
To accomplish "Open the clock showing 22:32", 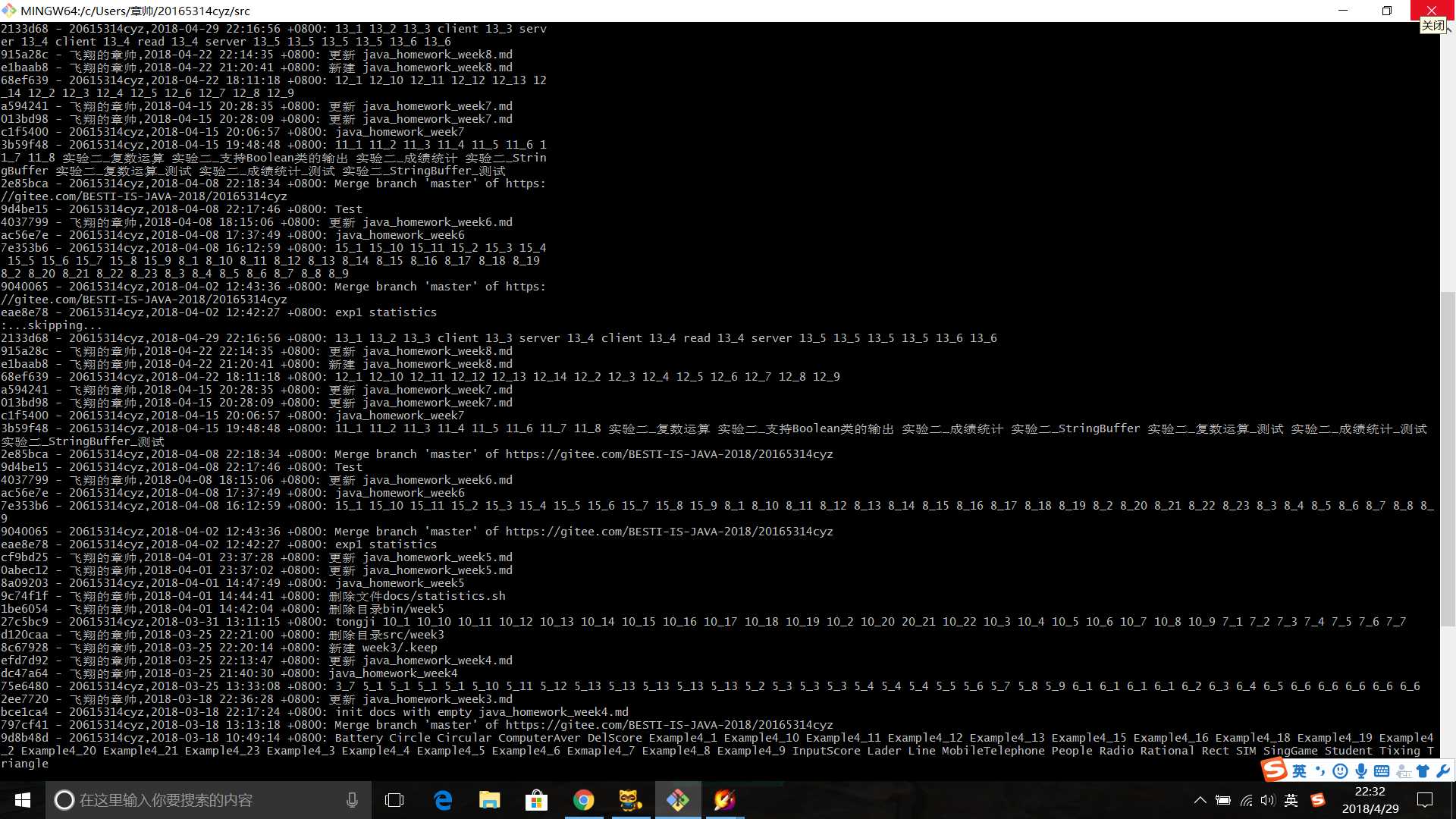I will pyautogui.click(x=1370, y=800).
